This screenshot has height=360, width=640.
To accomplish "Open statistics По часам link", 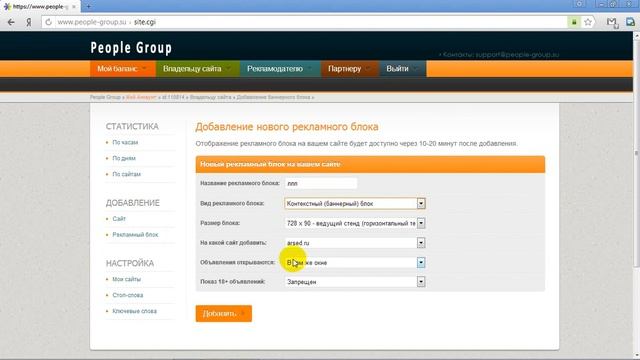I will pos(125,142).
